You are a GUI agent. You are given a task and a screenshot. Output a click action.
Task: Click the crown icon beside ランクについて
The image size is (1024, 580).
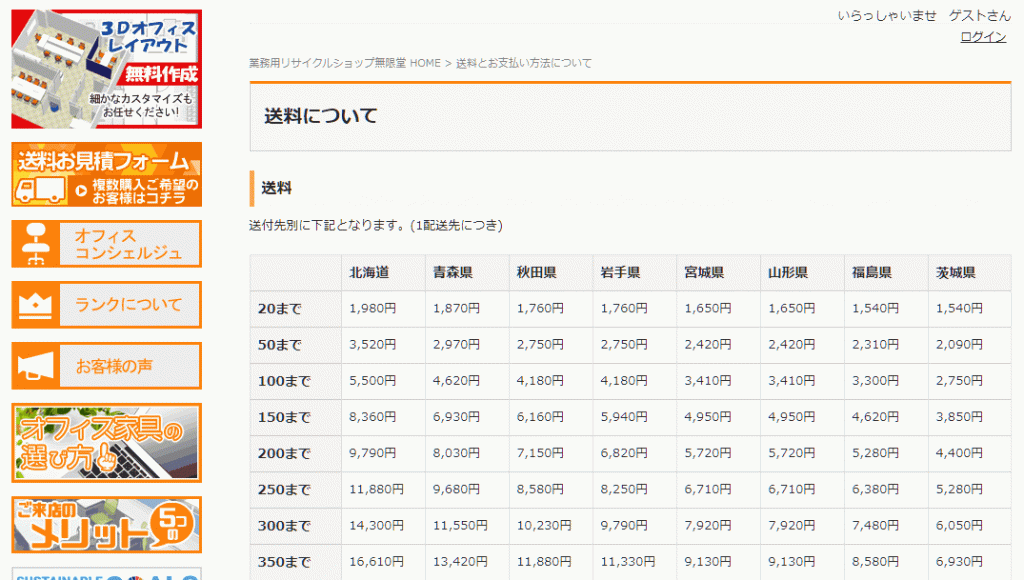coord(35,305)
